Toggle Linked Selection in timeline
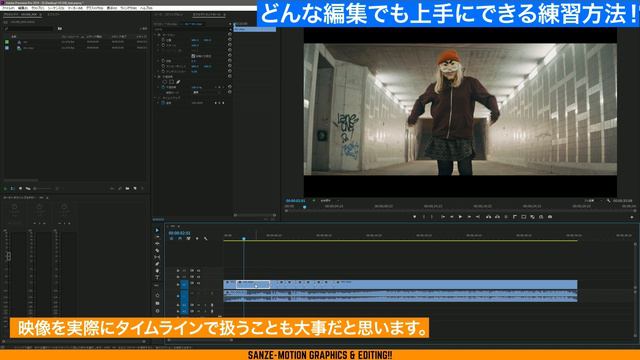Screen dimensions: 640x360 point(188,238)
